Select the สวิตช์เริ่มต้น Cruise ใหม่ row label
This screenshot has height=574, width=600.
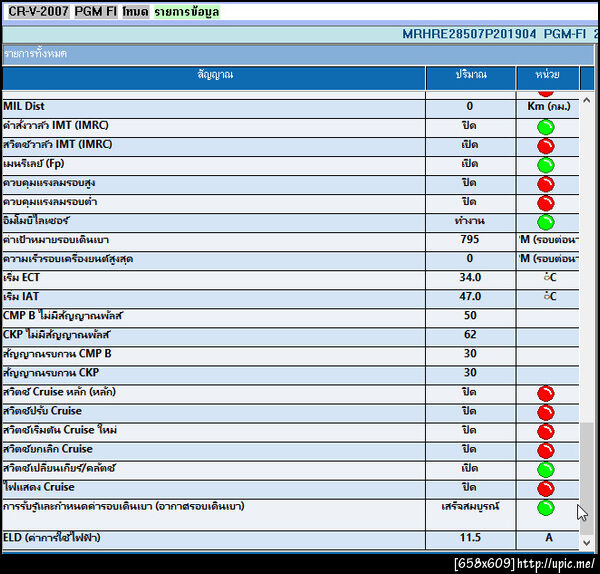click(60, 430)
